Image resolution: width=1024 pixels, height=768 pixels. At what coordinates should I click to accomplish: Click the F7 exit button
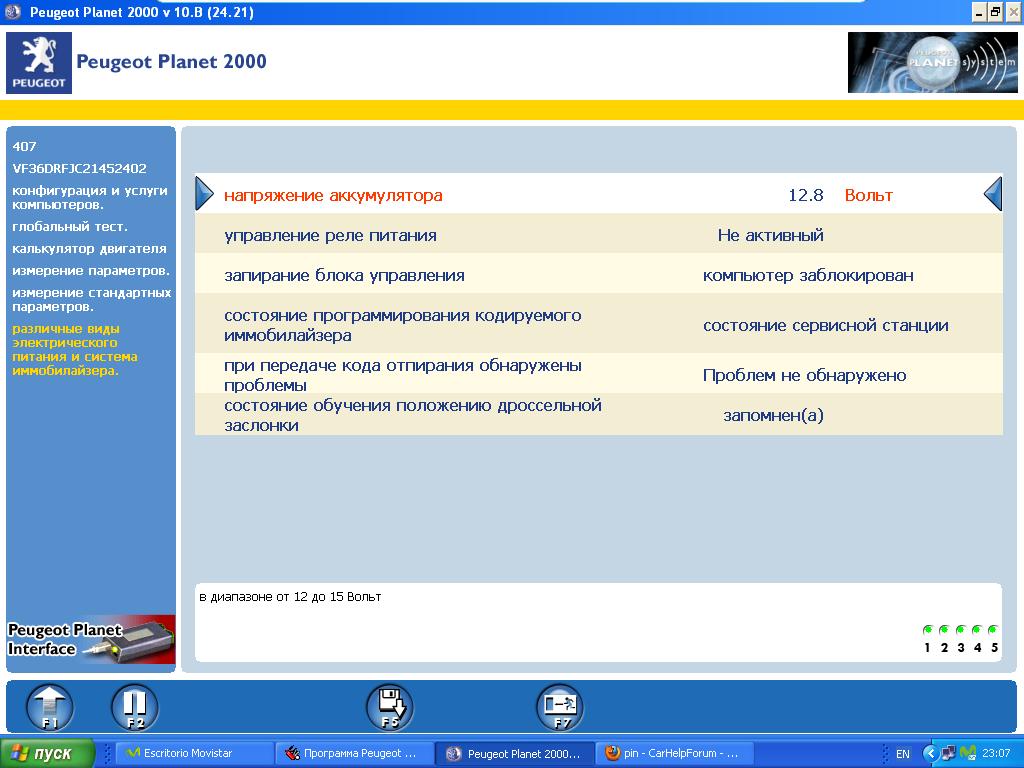[560, 707]
